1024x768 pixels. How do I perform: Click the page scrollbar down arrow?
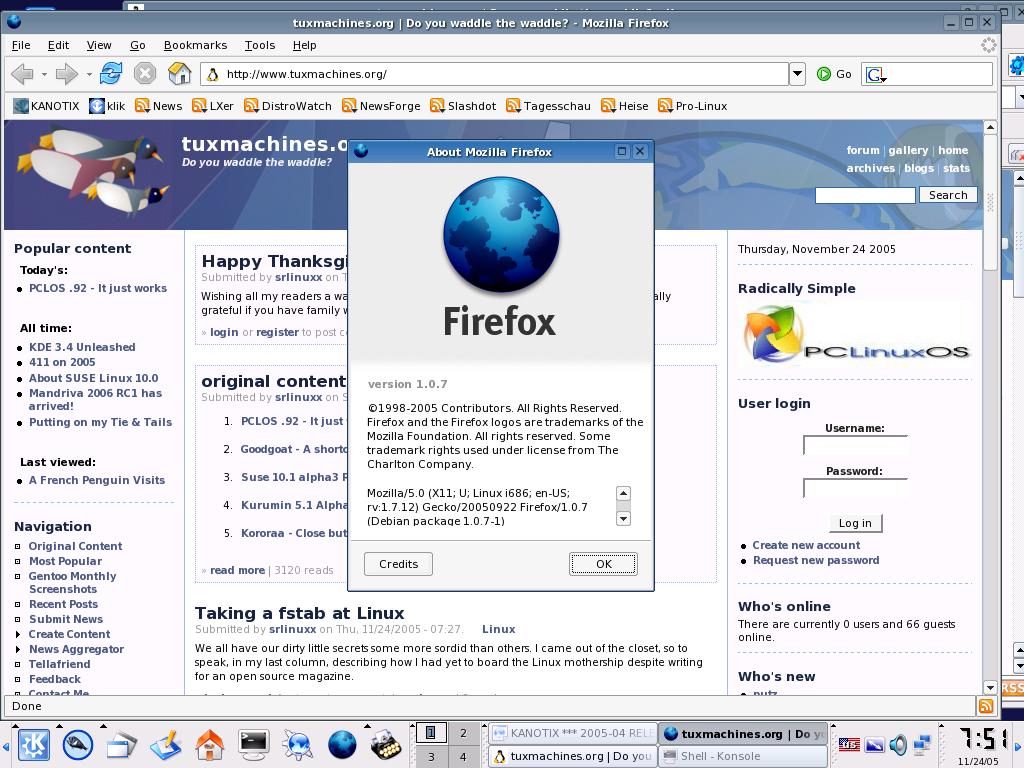990,688
